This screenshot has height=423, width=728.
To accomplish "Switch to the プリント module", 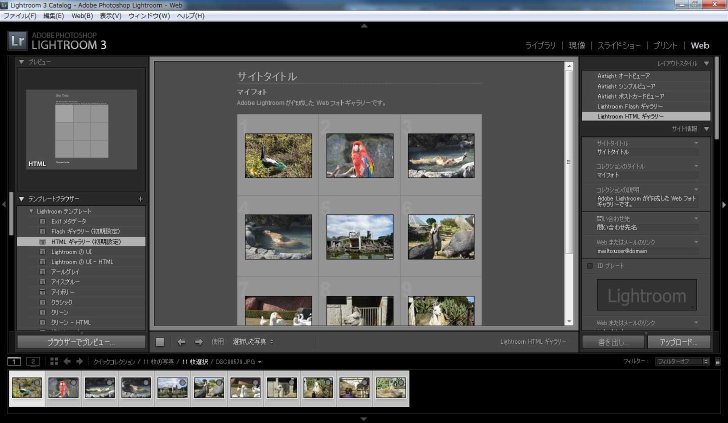I will (665, 46).
